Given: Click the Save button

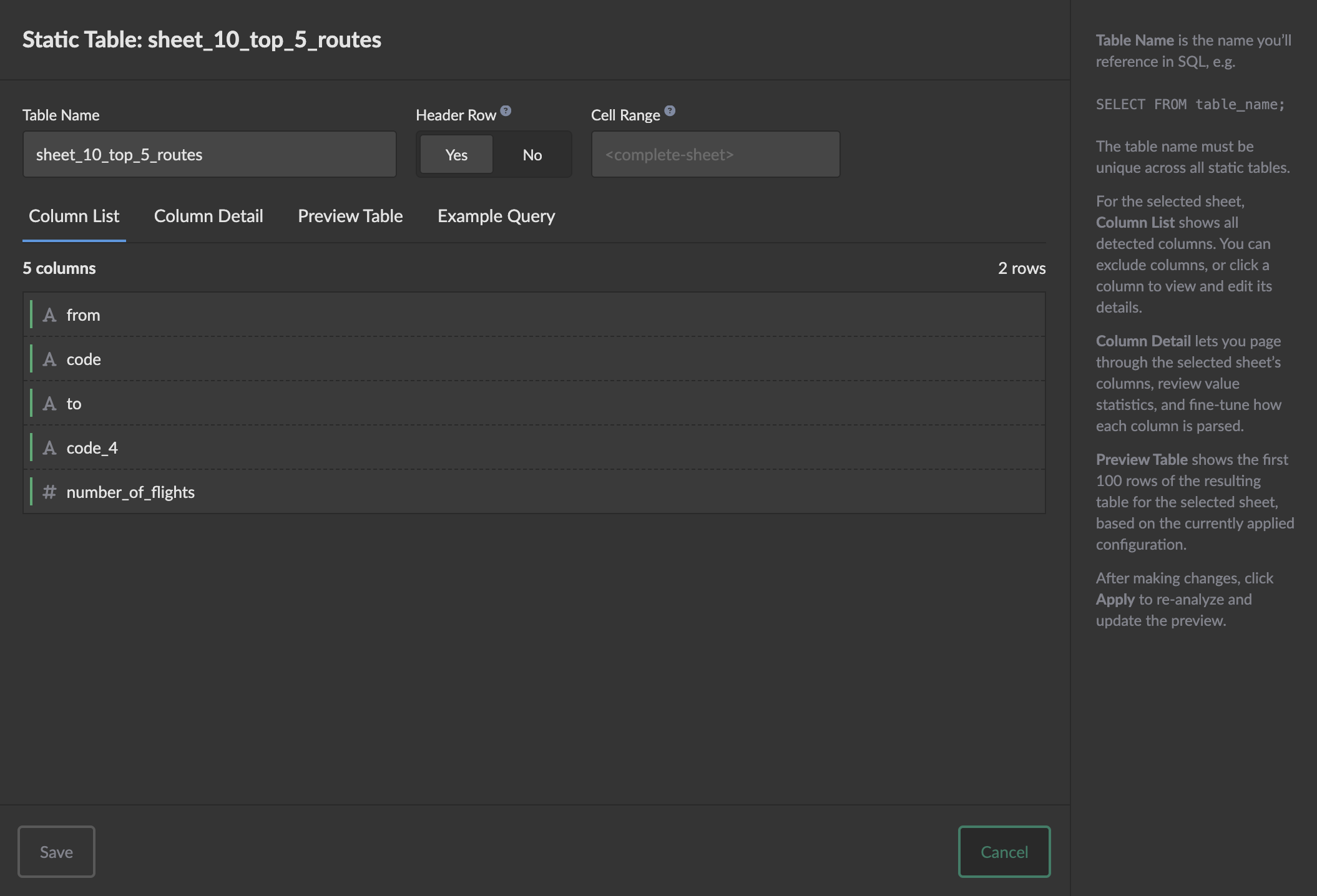Looking at the screenshot, I should 56,852.
